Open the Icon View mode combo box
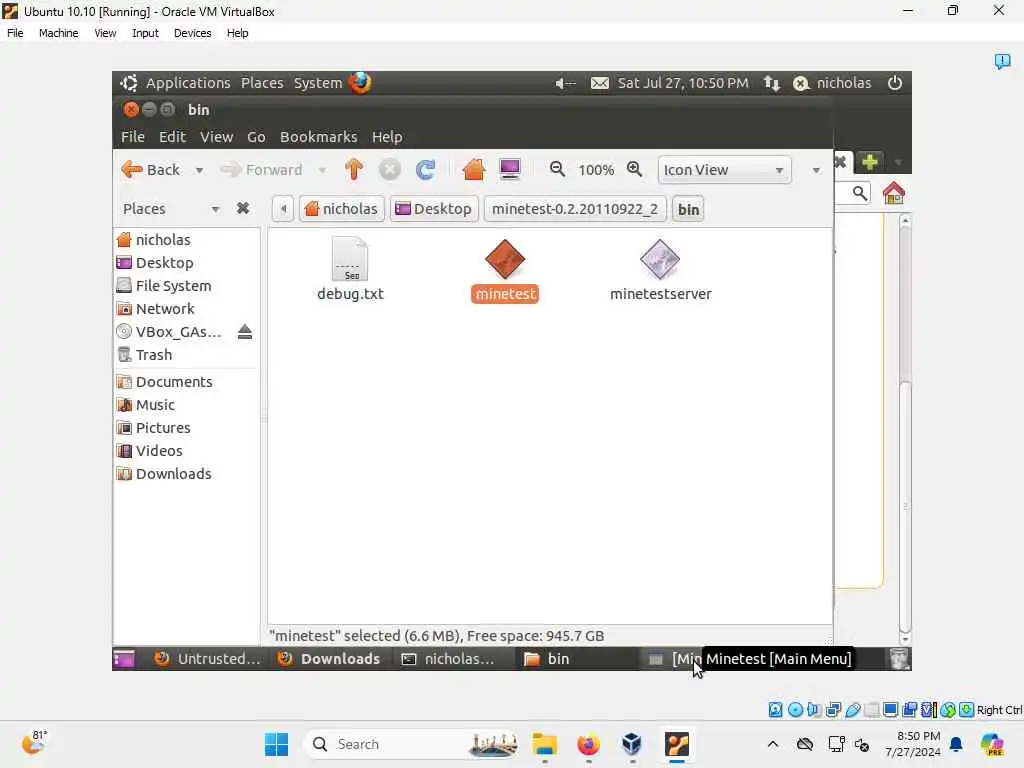This screenshot has width=1024, height=768. (724, 170)
